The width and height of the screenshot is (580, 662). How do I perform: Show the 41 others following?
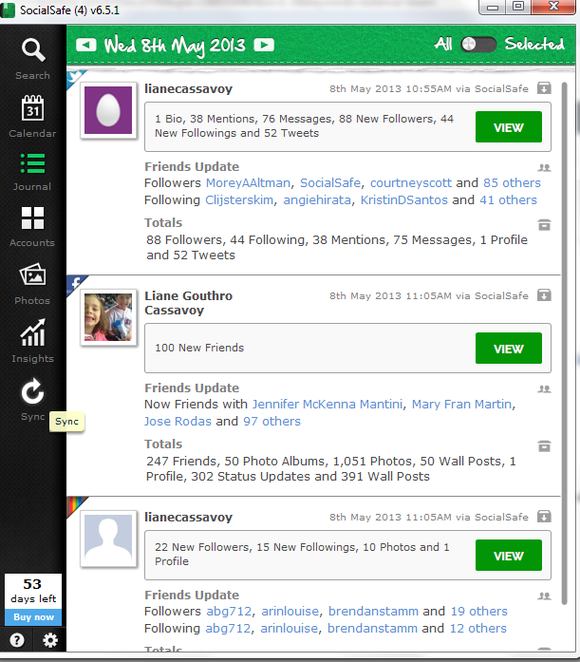coord(508,200)
